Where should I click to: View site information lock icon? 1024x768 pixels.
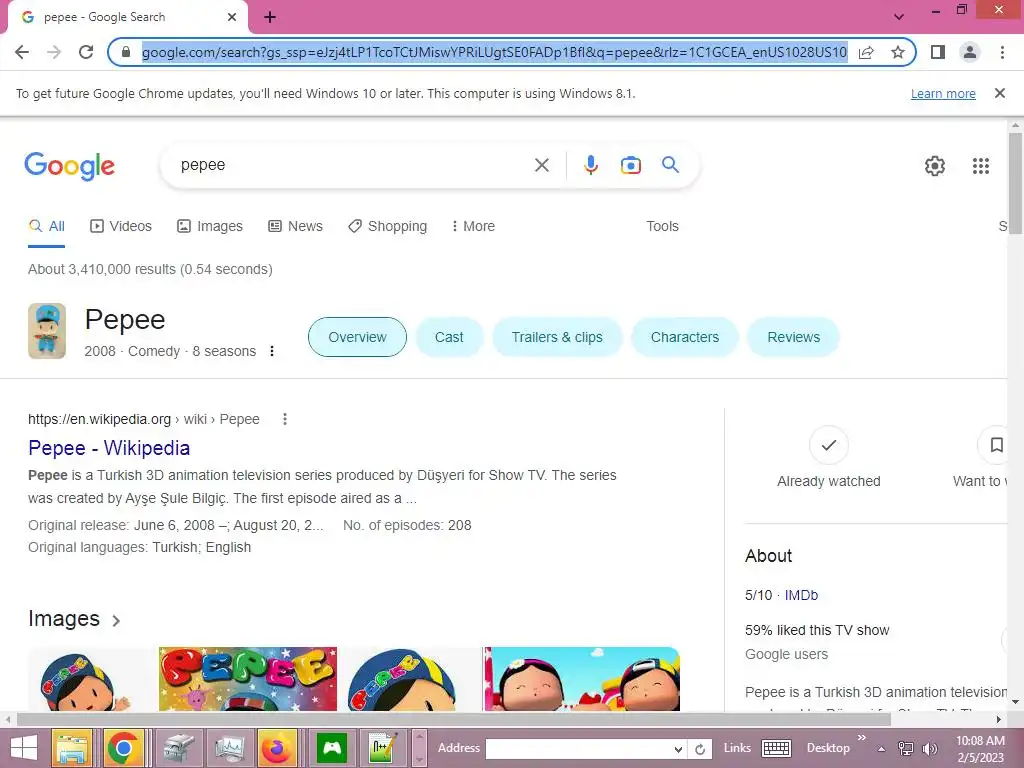coord(126,52)
